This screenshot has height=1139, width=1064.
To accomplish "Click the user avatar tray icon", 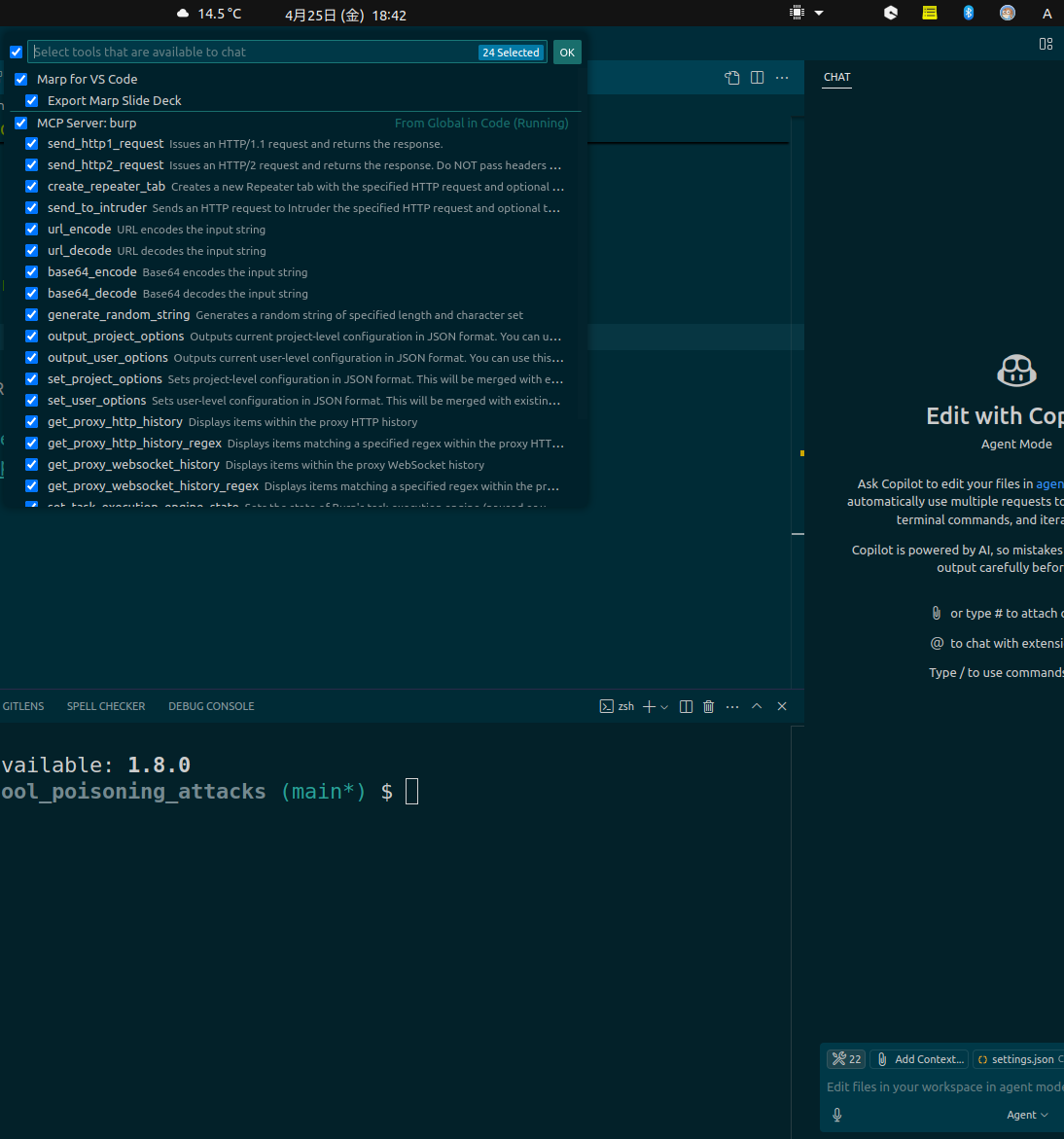I will tap(1008, 13).
